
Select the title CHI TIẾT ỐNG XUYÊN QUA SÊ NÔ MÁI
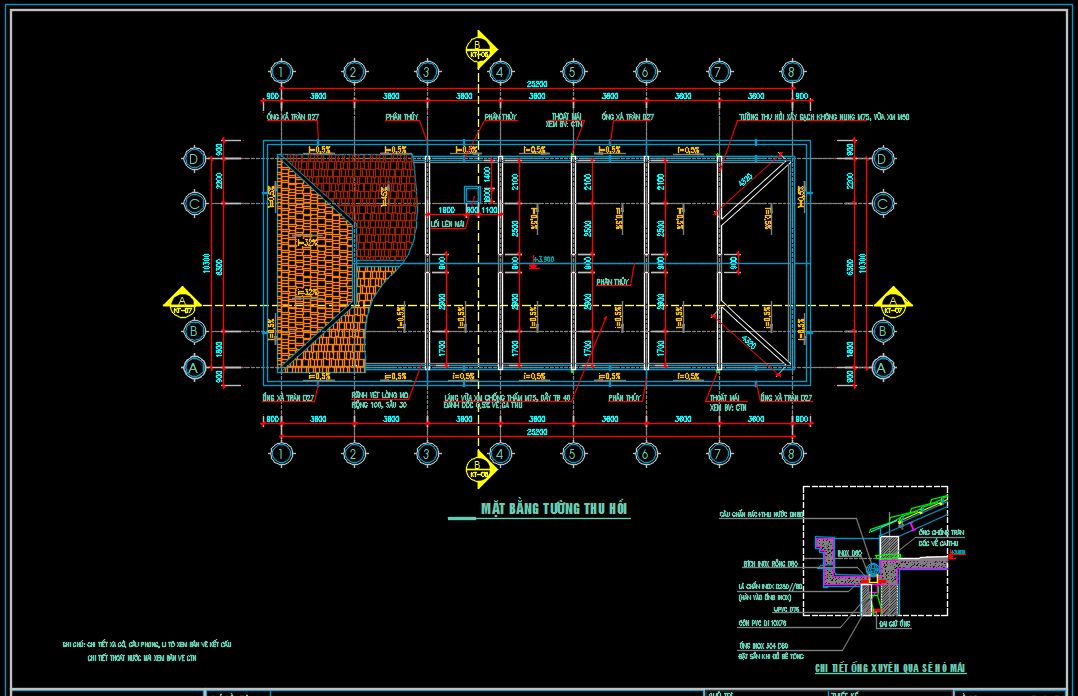tap(890, 668)
